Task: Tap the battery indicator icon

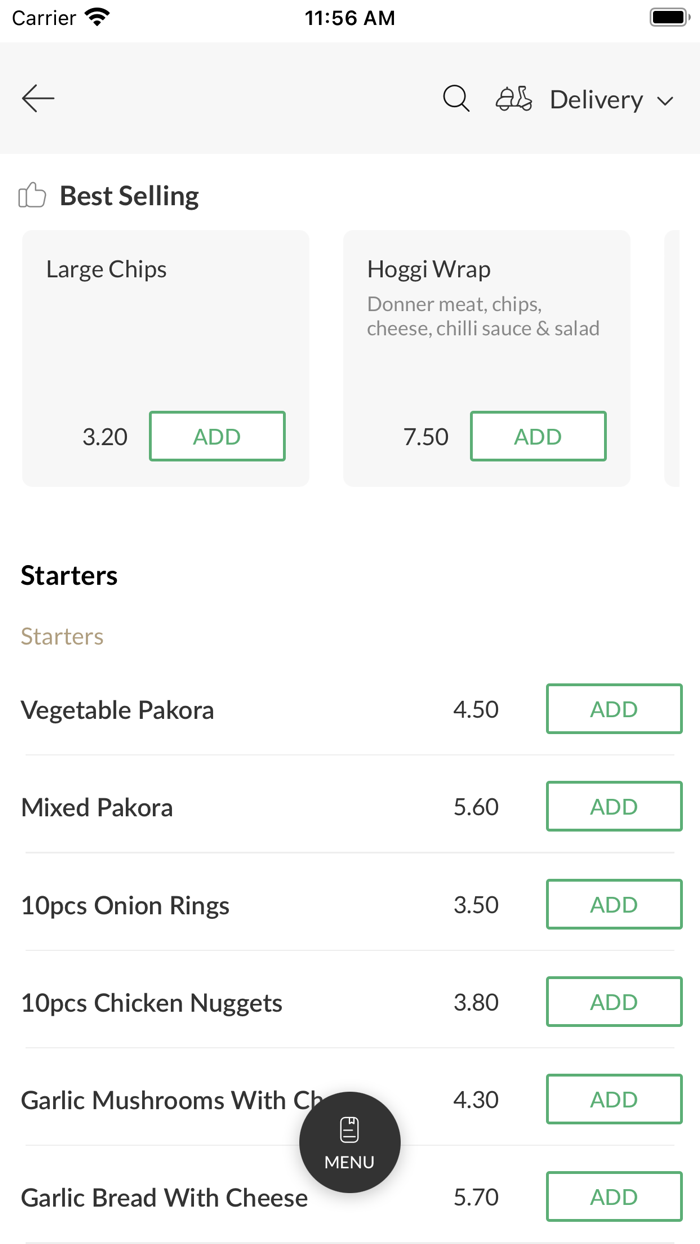Action: 668,15
